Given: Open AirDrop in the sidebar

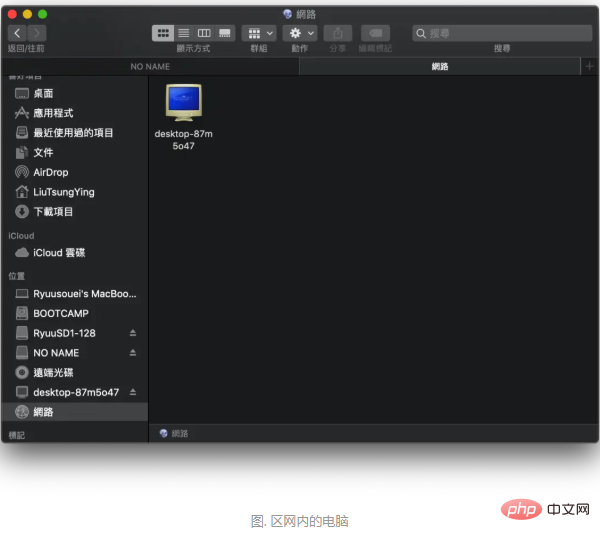Looking at the screenshot, I should point(75,172).
